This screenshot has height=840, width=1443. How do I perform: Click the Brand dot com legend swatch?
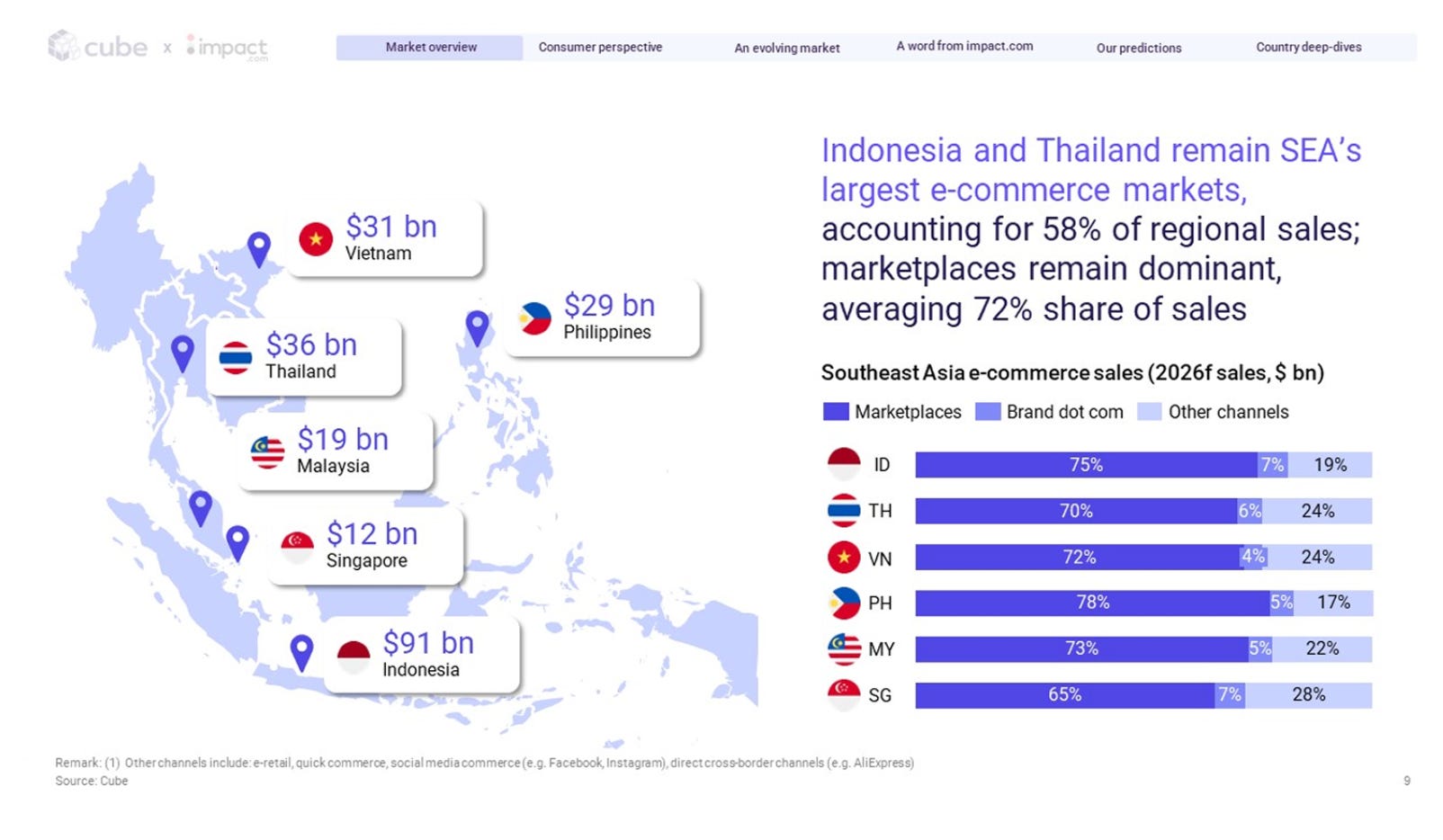click(988, 412)
